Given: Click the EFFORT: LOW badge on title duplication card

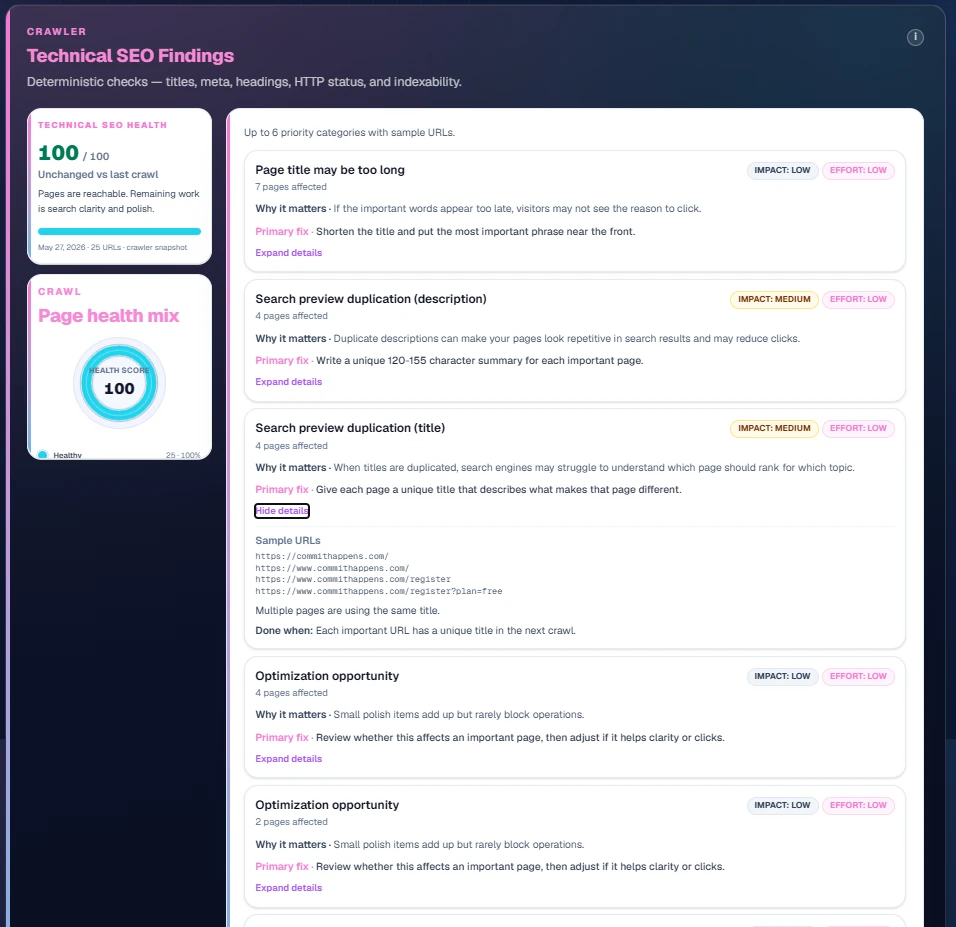Looking at the screenshot, I should pyautogui.click(x=858, y=428).
